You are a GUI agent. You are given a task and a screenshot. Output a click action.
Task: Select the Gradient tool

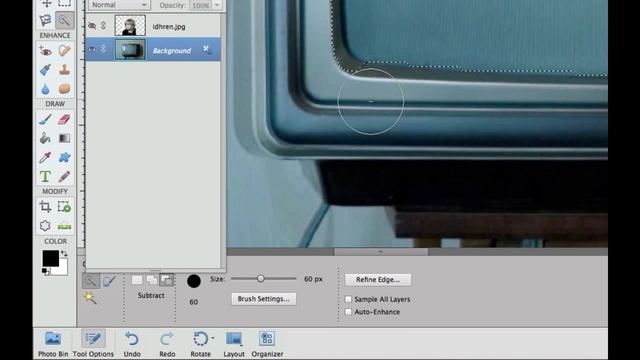coord(64,138)
